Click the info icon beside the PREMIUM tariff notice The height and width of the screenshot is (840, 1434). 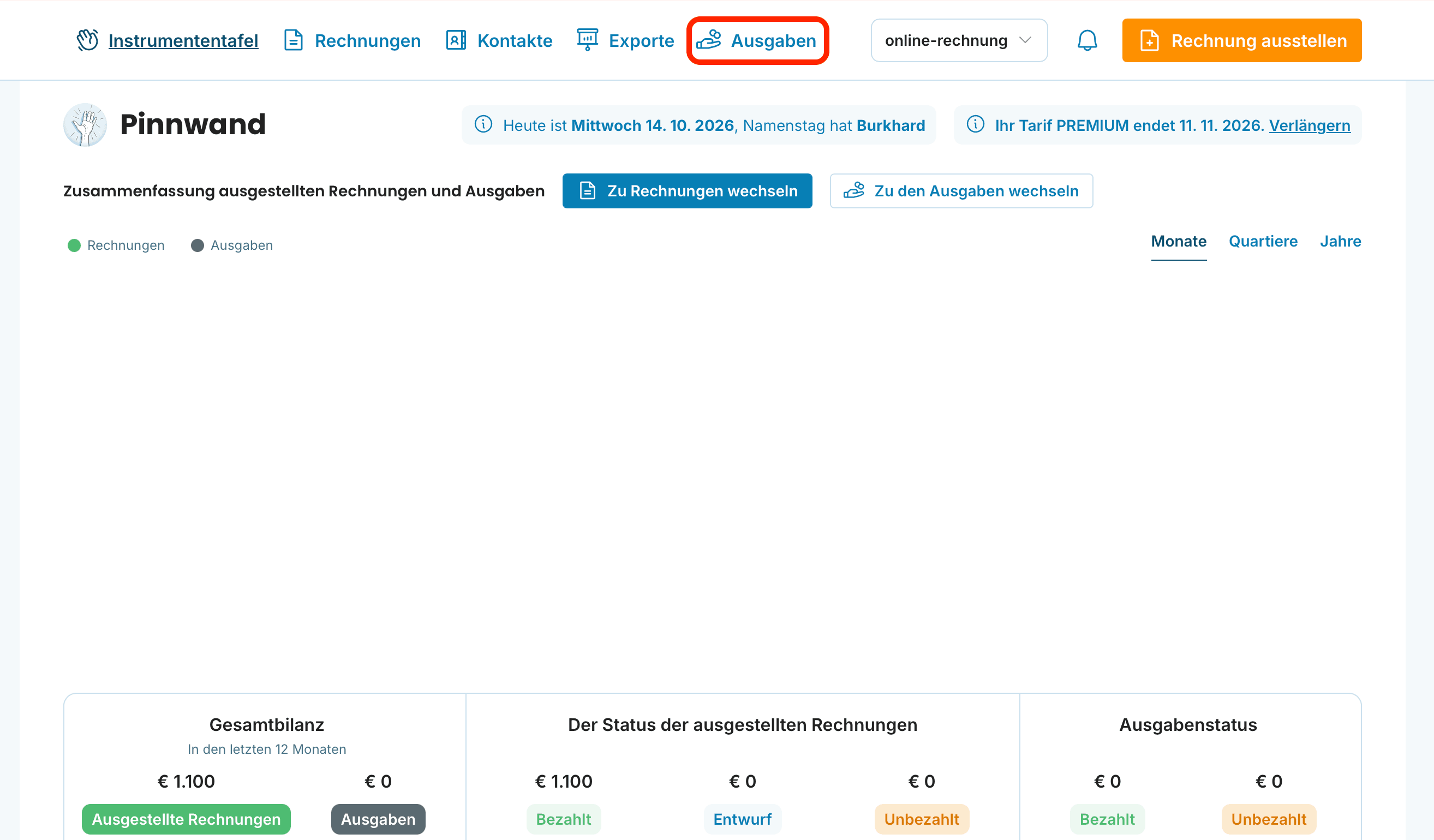click(x=975, y=124)
